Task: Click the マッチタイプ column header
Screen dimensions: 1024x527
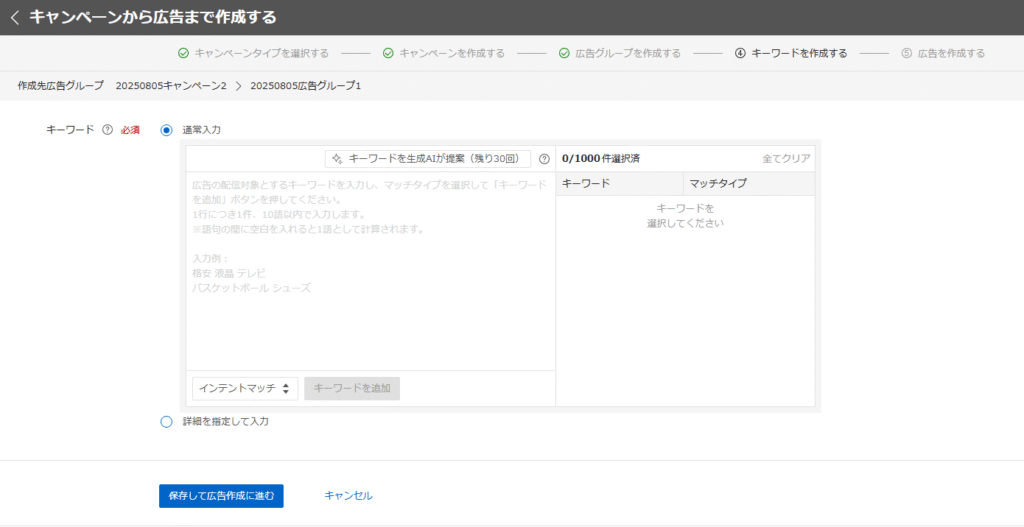Action: [x=748, y=184]
